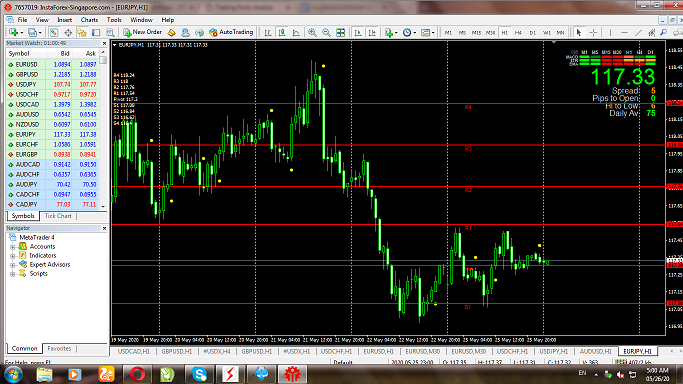683x384 pixels.
Task: Open the Data Window crosshair icon
Action: coord(68,32)
